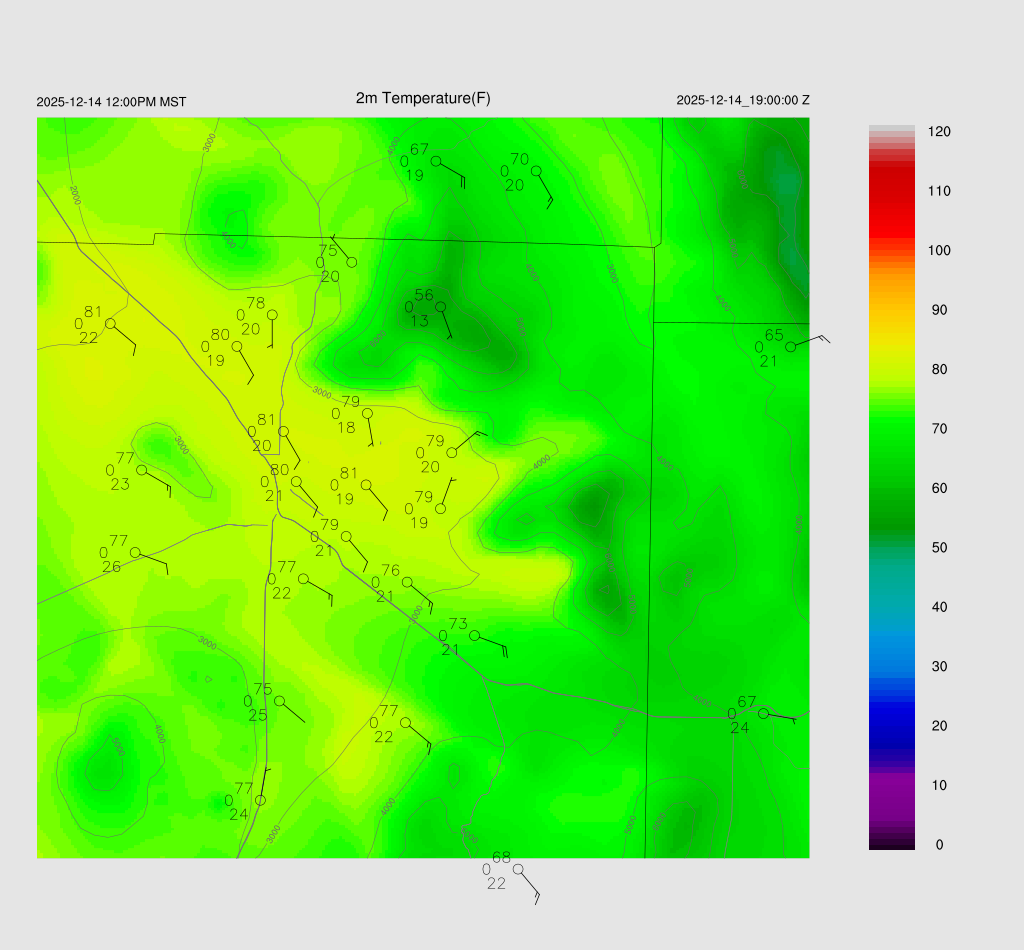Viewport: 1024px width, 950px height.
Task: Click the station circle with 77 over 26
Action: coord(135,553)
